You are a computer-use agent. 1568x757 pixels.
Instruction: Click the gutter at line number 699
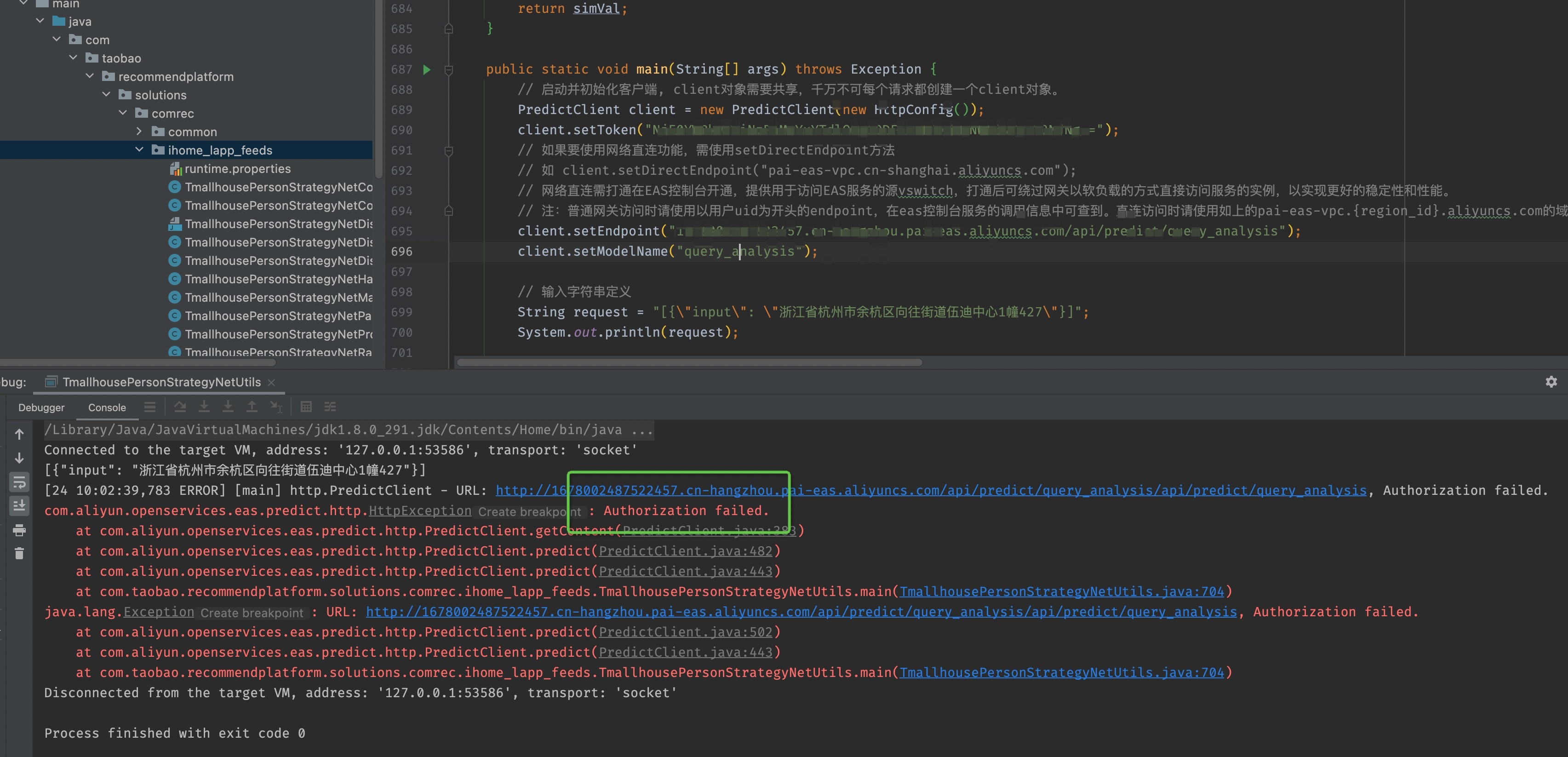click(x=401, y=312)
